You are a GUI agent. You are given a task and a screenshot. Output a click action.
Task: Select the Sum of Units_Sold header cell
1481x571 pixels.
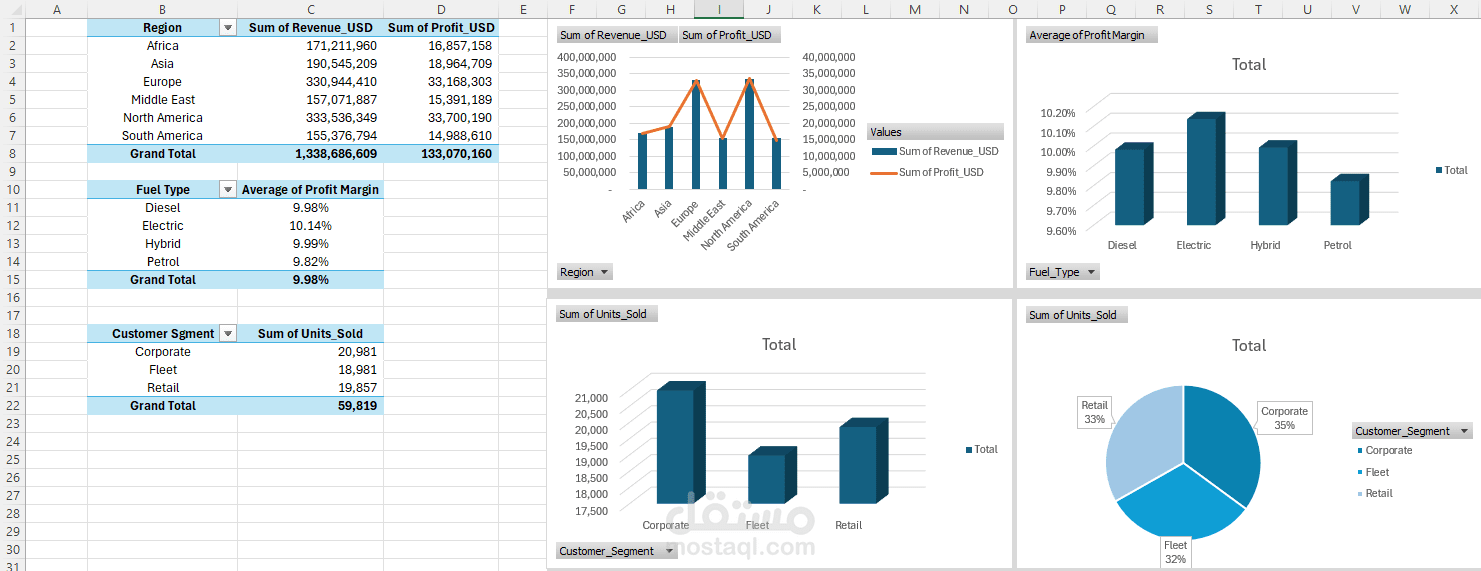click(311, 334)
